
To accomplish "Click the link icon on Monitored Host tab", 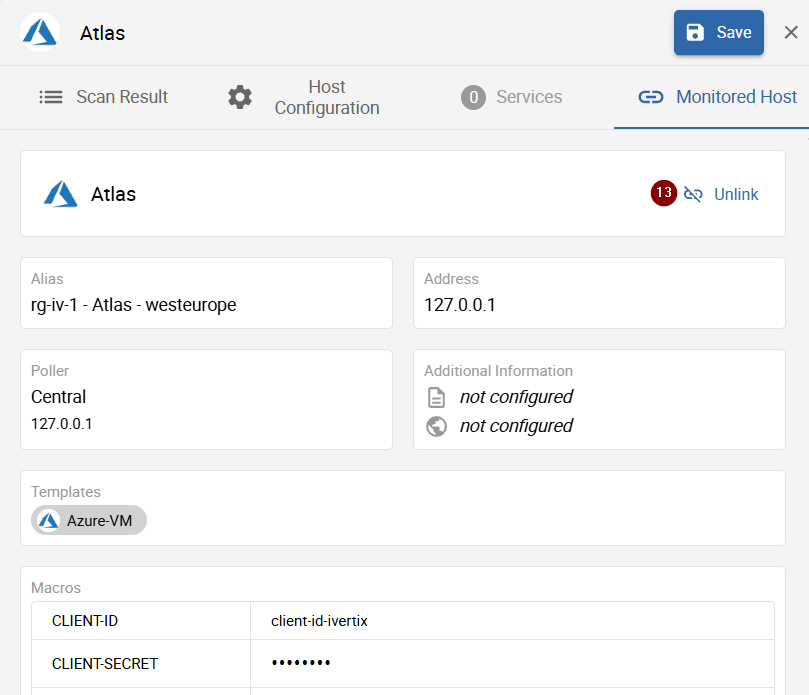I will pyautogui.click(x=651, y=97).
